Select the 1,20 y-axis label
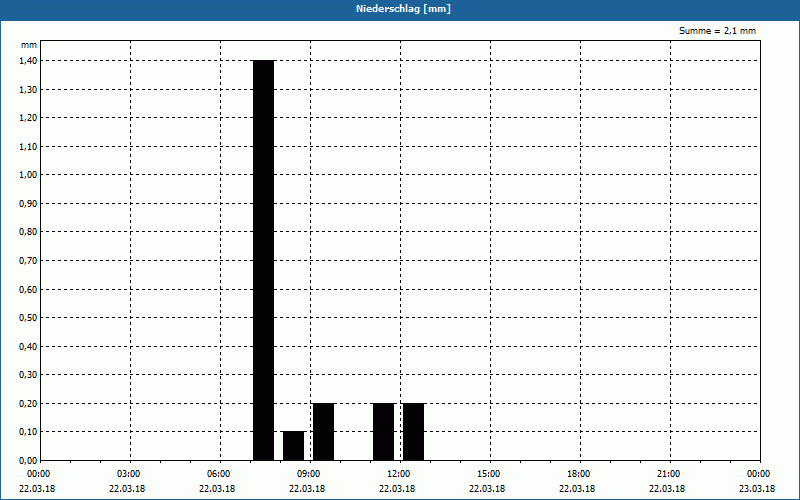 (29, 118)
